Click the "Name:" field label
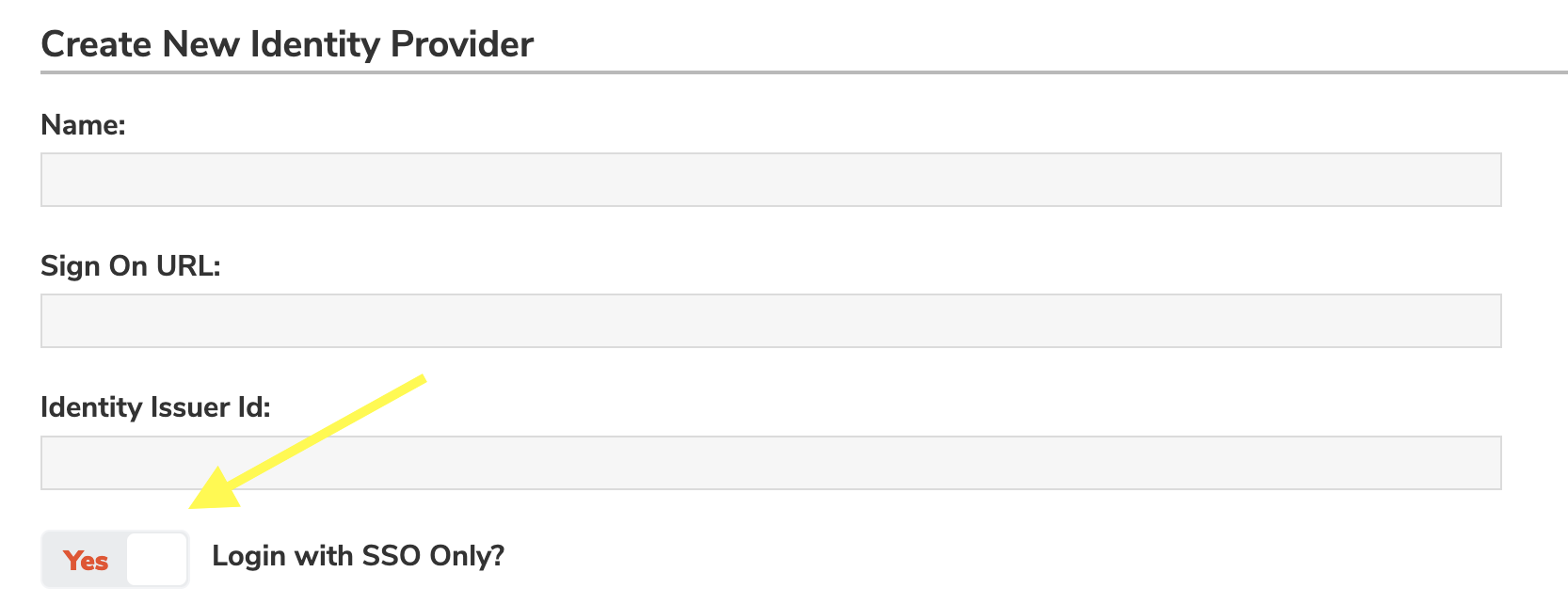Viewport: 1568px width, 604px height. pyautogui.click(x=83, y=125)
